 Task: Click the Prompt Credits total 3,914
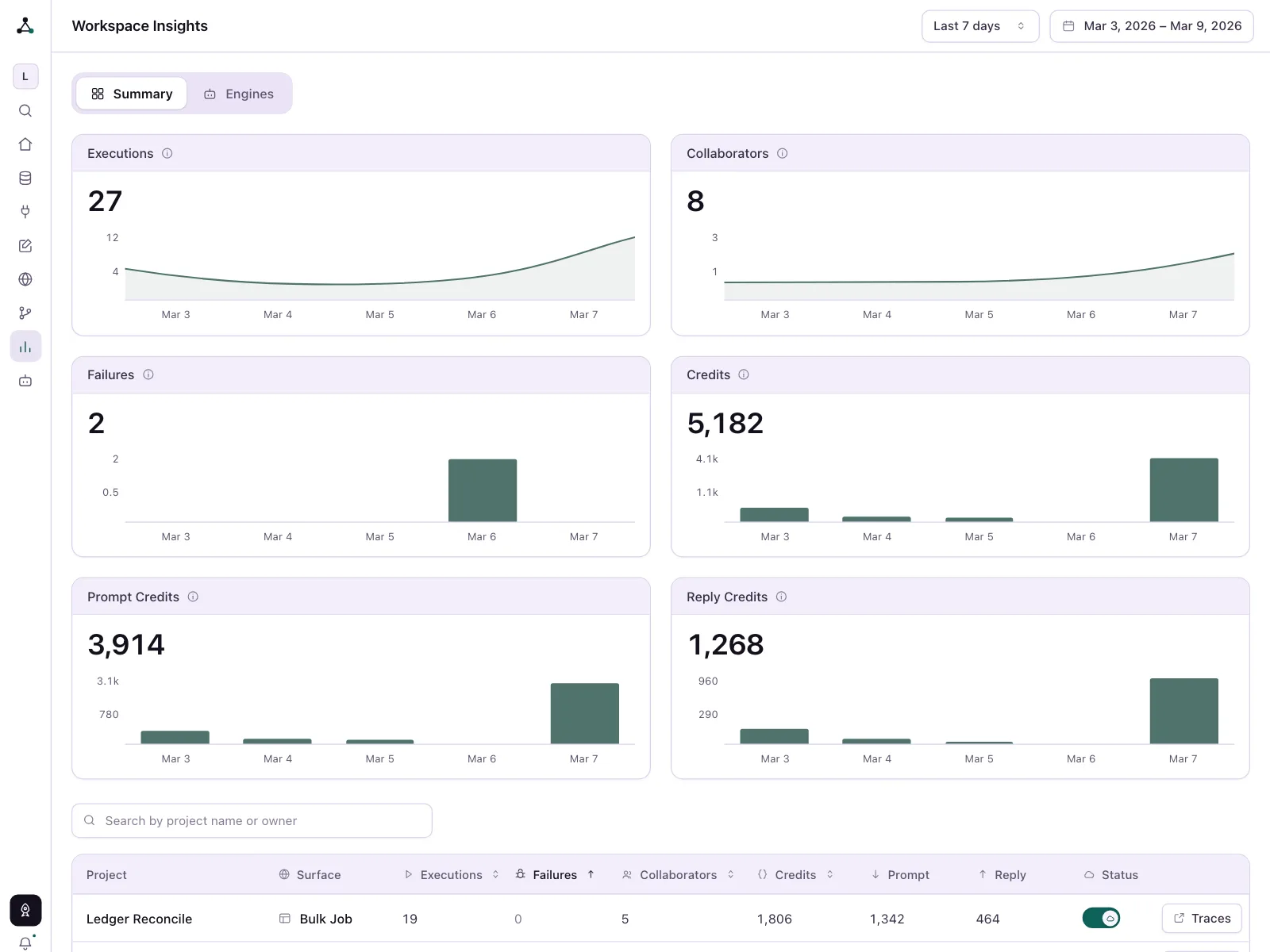coord(126,645)
